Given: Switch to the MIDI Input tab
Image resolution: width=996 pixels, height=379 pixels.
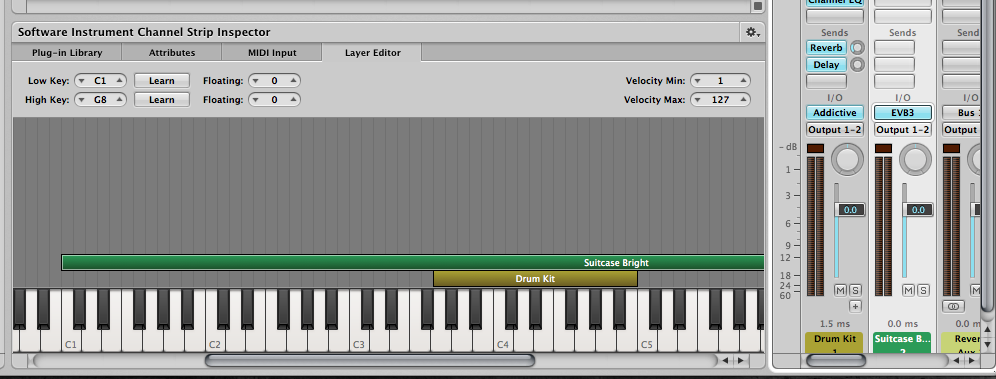Looking at the screenshot, I should click(271, 53).
